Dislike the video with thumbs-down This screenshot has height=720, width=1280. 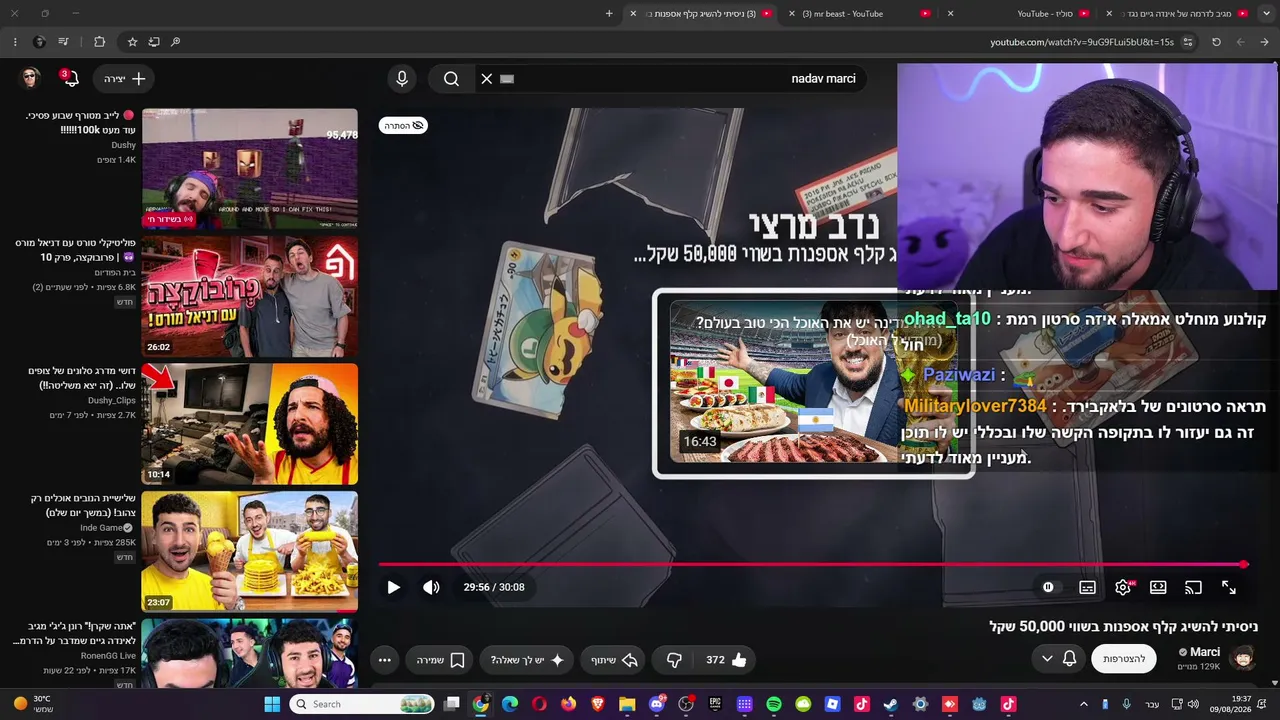[x=674, y=660]
